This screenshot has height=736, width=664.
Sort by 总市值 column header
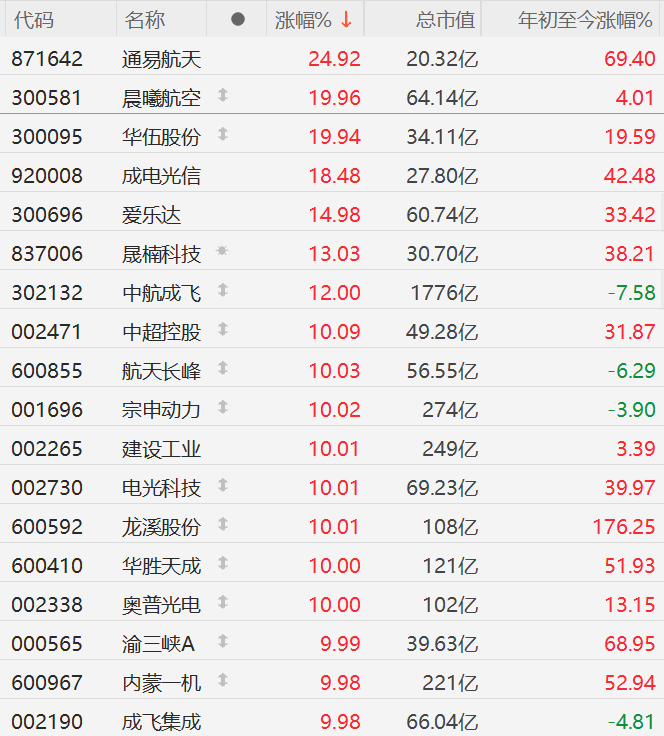(x=445, y=20)
